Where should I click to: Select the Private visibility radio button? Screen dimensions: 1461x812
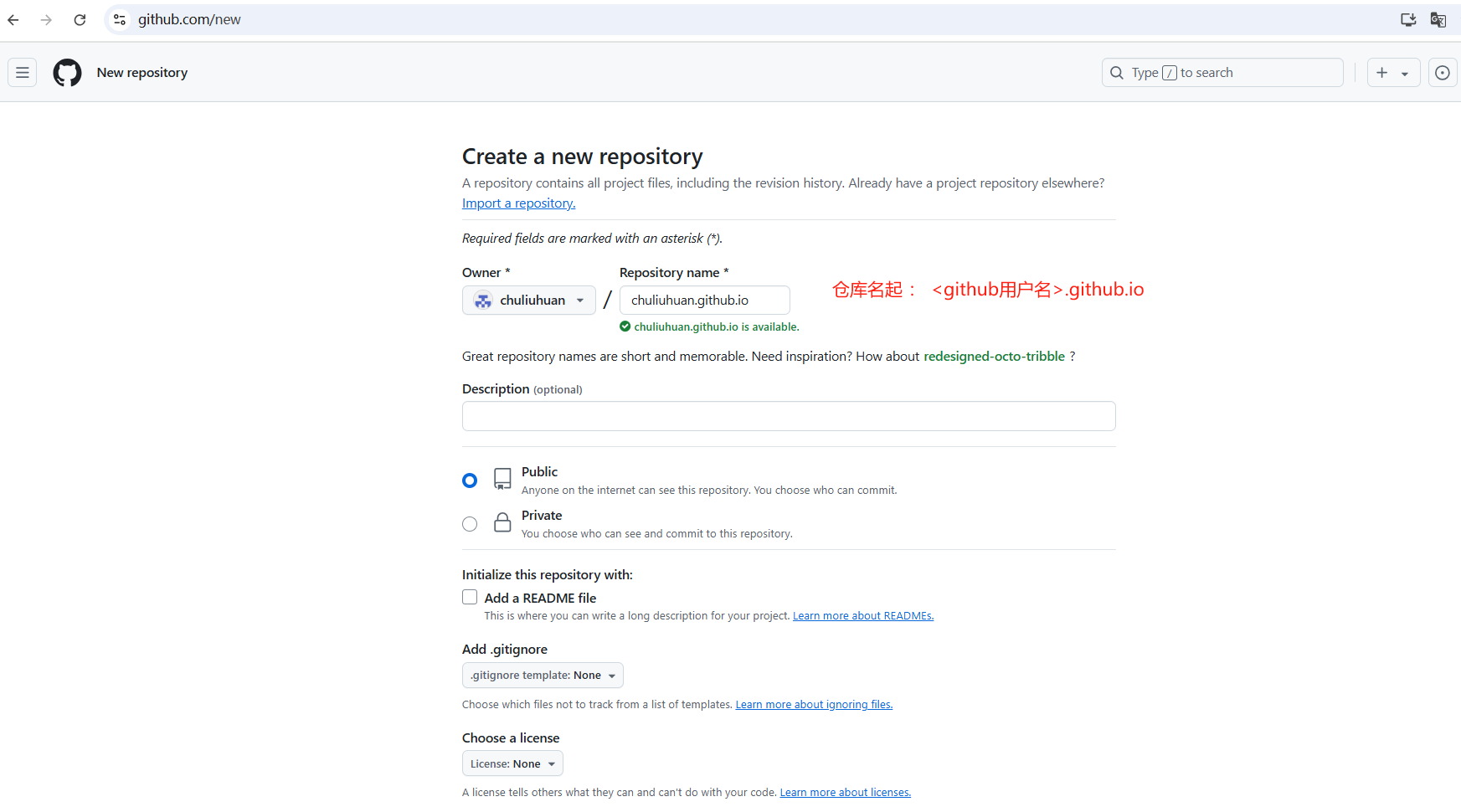click(470, 524)
